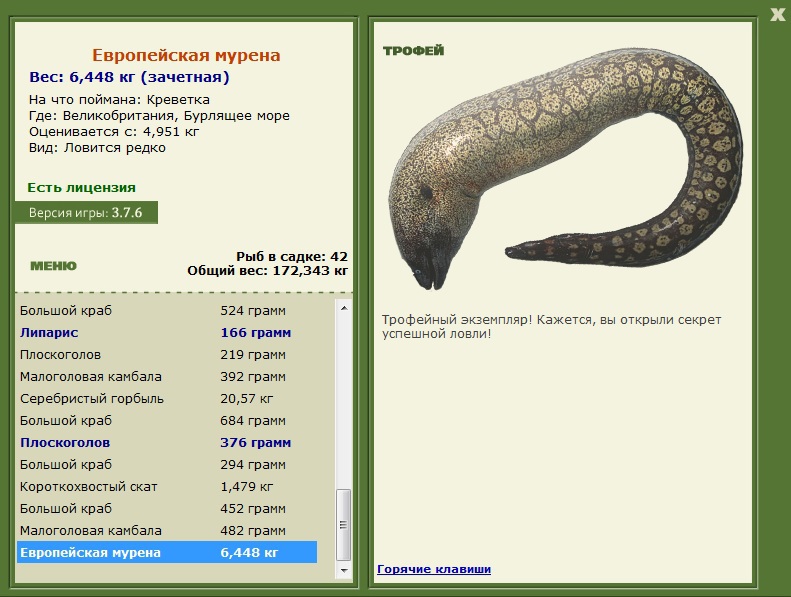Select Большой краб 294 грамм row
Screen dimensions: 791x597
pos(167,464)
